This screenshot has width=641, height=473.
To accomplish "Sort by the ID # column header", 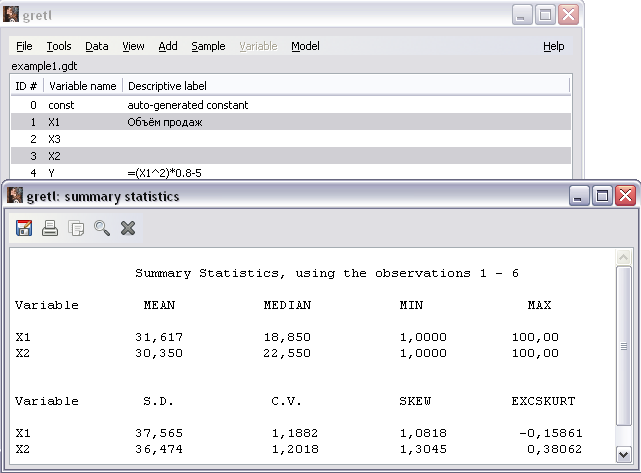I will coord(27,86).
